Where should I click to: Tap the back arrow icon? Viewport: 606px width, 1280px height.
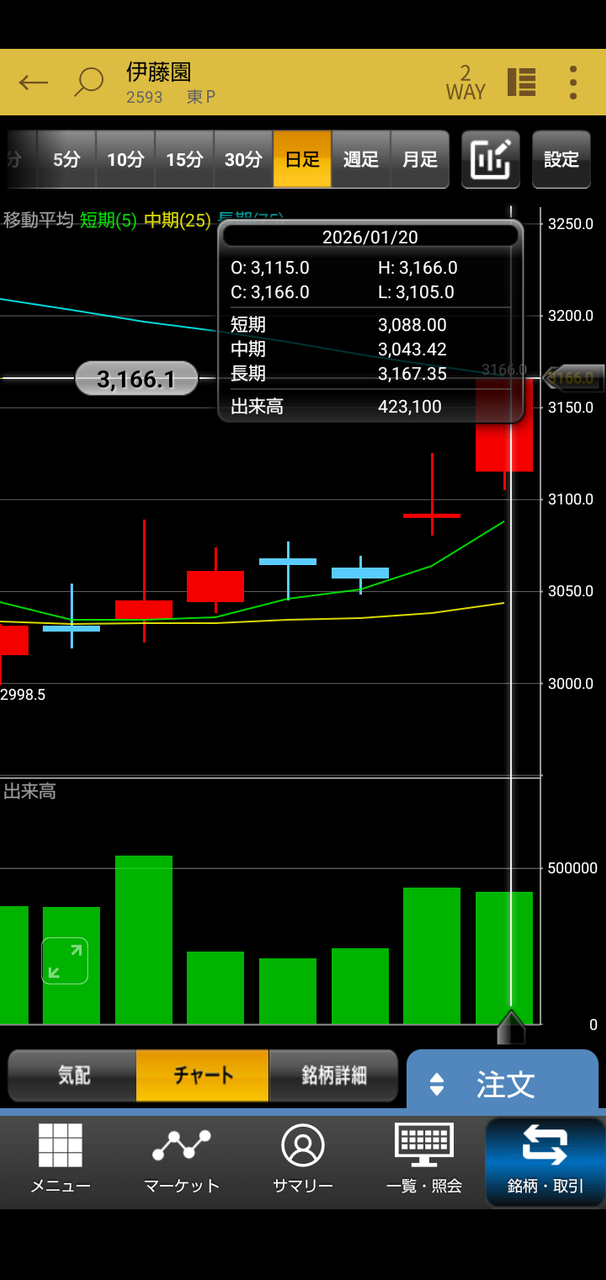click(x=33, y=82)
